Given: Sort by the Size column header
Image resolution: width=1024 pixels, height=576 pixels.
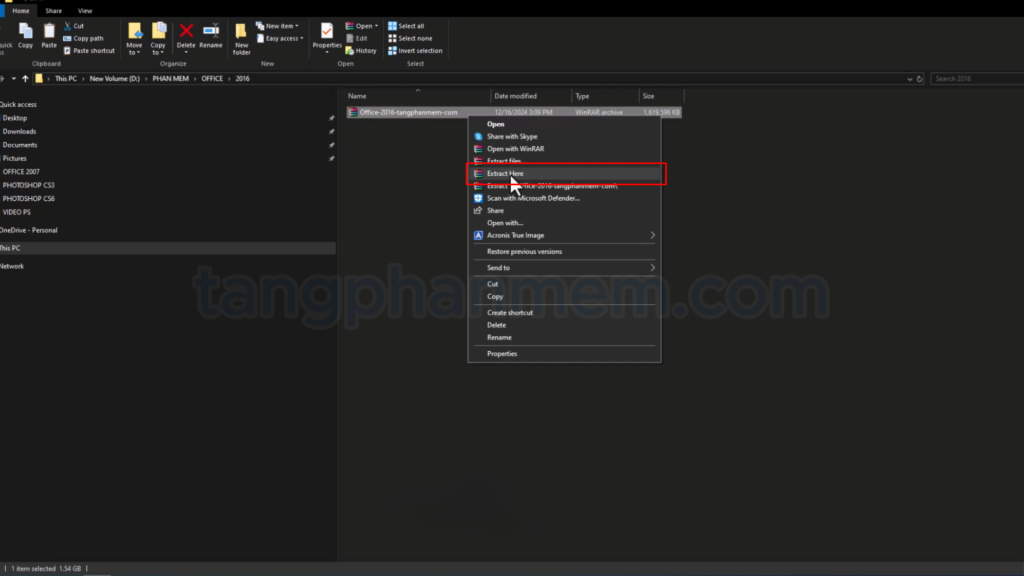Looking at the screenshot, I should coord(662,96).
